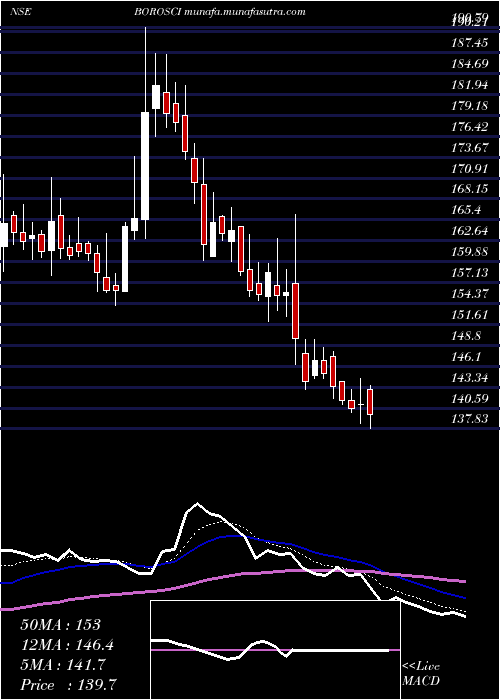Click the 5MA : 141.7 readout
500x700 pixels.
coord(63,665)
